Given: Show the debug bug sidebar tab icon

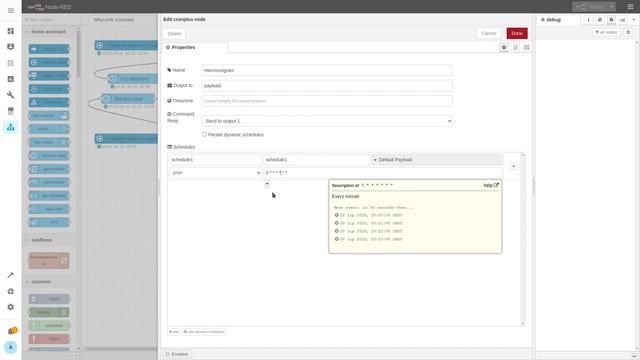Looking at the screenshot, I should pos(611,20).
